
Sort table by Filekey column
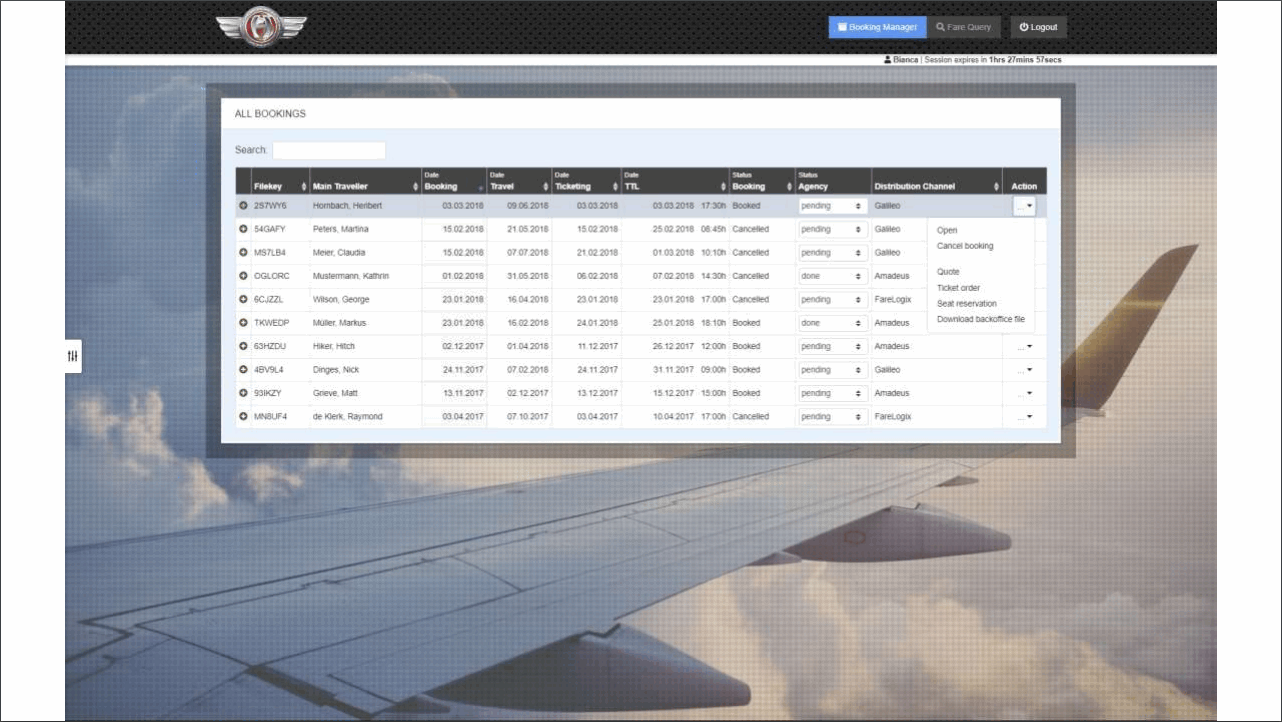(x=279, y=186)
